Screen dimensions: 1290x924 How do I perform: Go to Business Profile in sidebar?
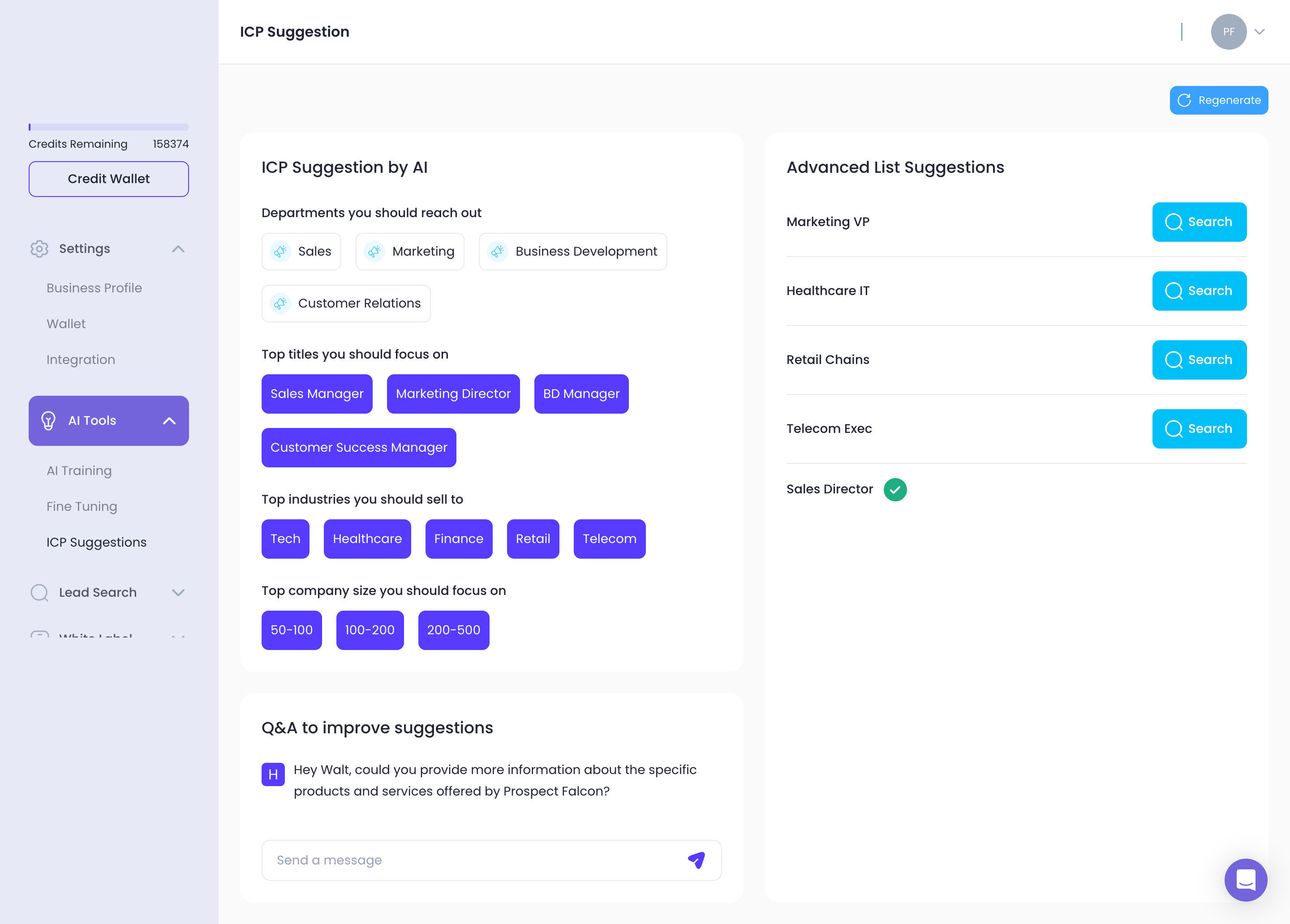coord(95,288)
